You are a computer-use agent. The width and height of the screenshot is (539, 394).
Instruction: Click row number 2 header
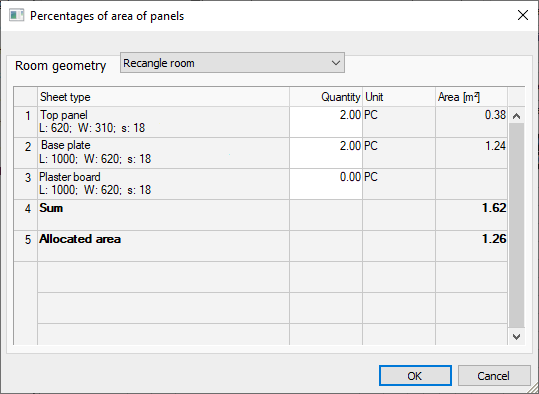(x=26, y=153)
